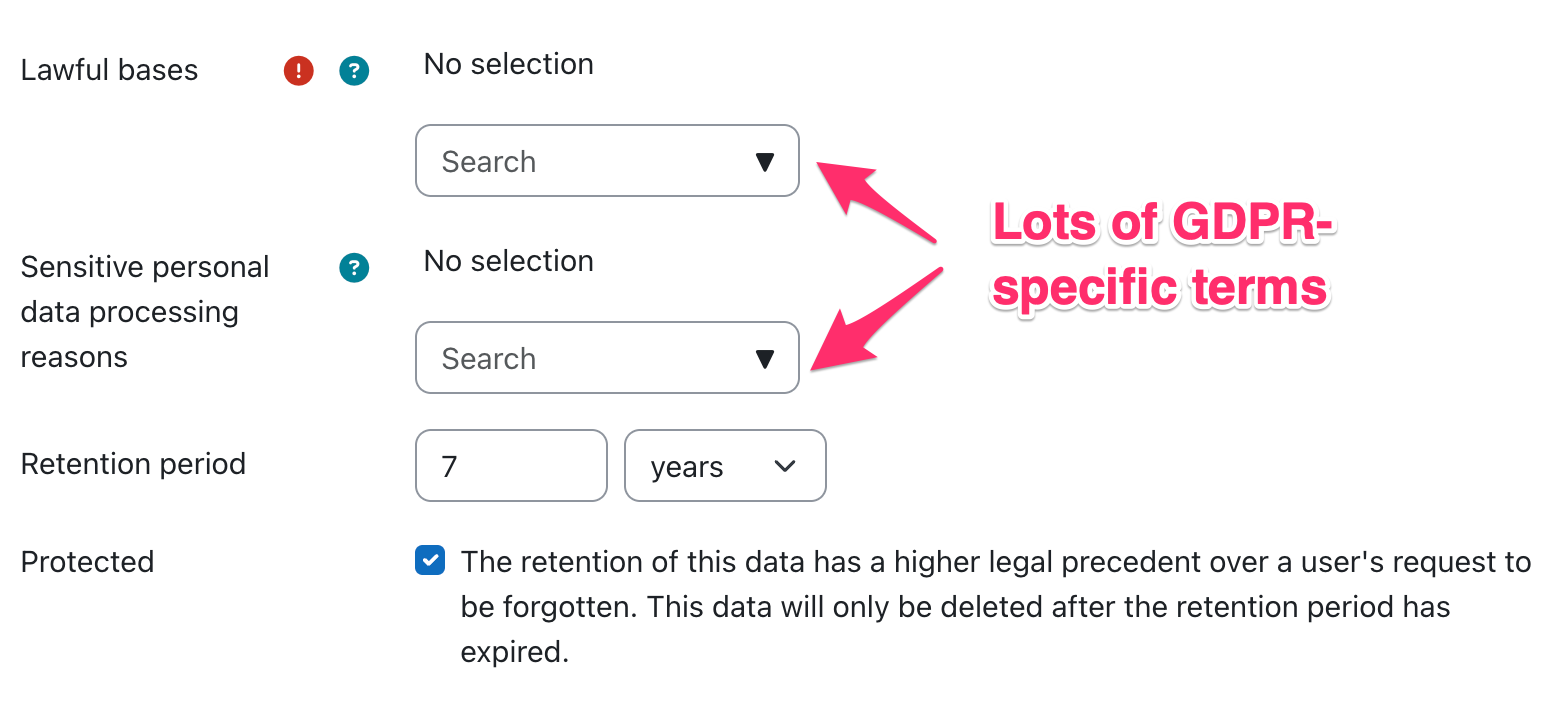This screenshot has height=708, width=1548.
Task: Click the Sensitive data reasons dropdown arrow
Action: click(x=765, y=359)
